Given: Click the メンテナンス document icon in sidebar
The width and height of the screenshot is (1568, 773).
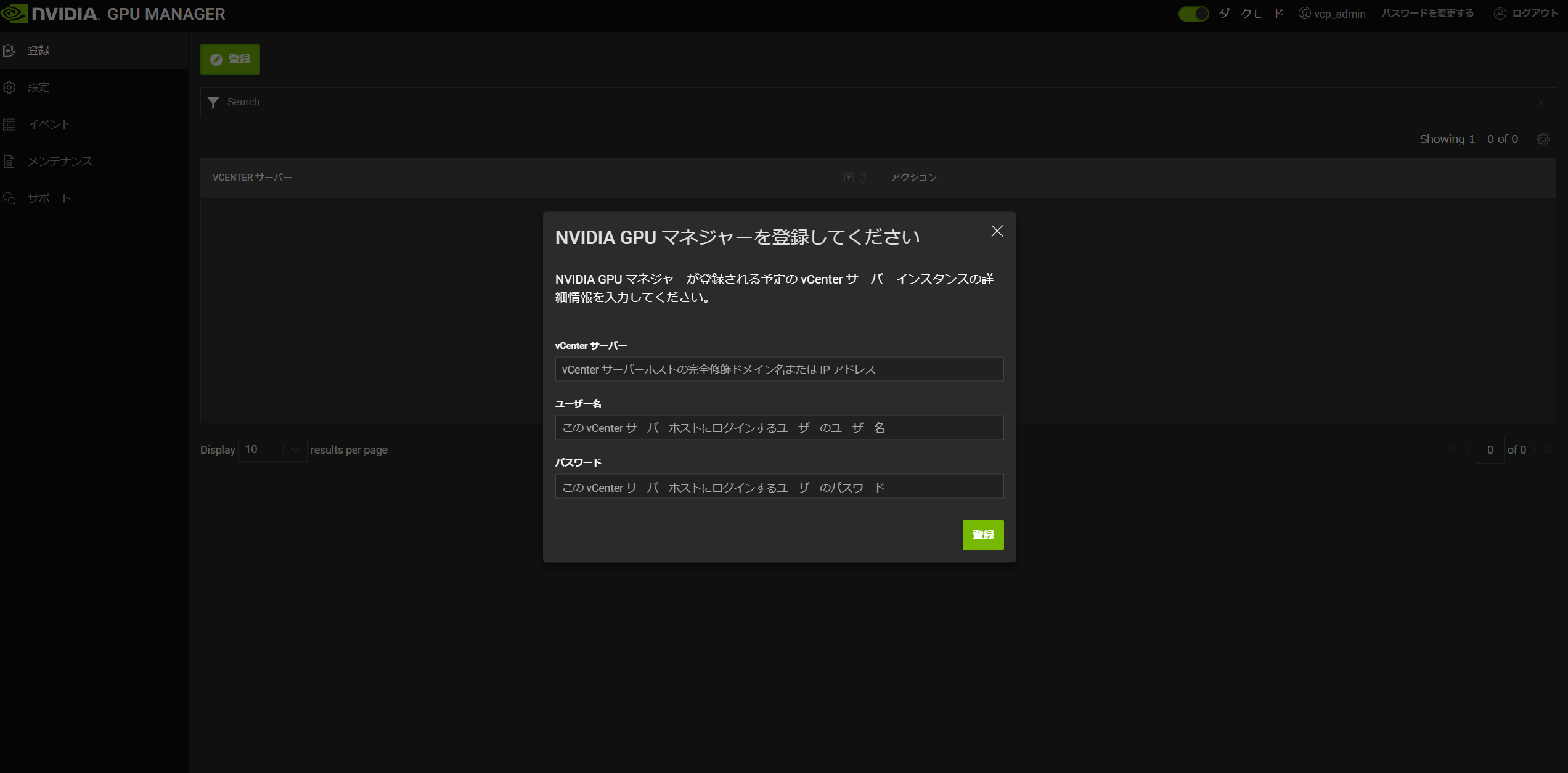Looking at the screenshot, I should 9,162.
